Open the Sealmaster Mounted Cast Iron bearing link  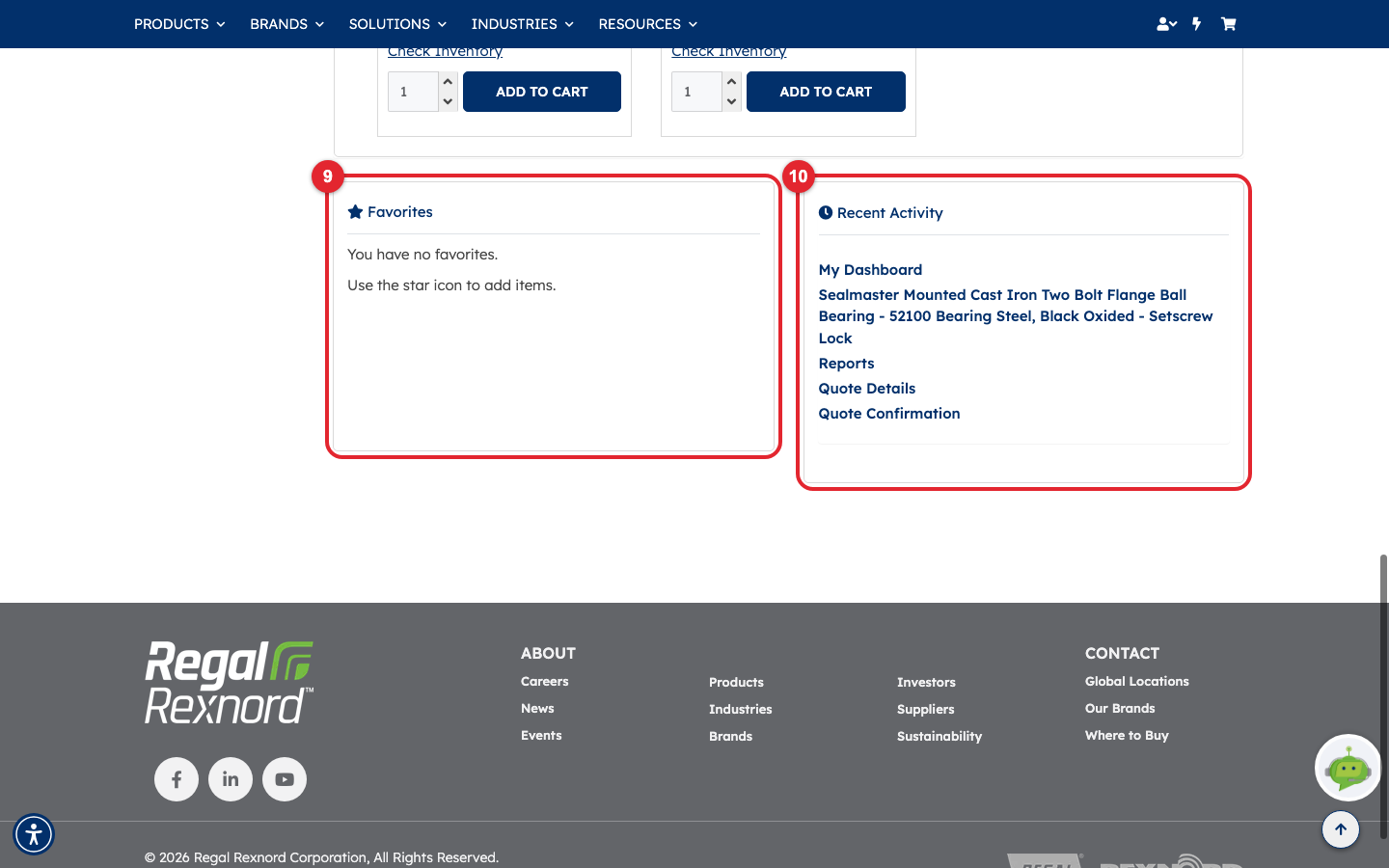tap(1016, 316)
